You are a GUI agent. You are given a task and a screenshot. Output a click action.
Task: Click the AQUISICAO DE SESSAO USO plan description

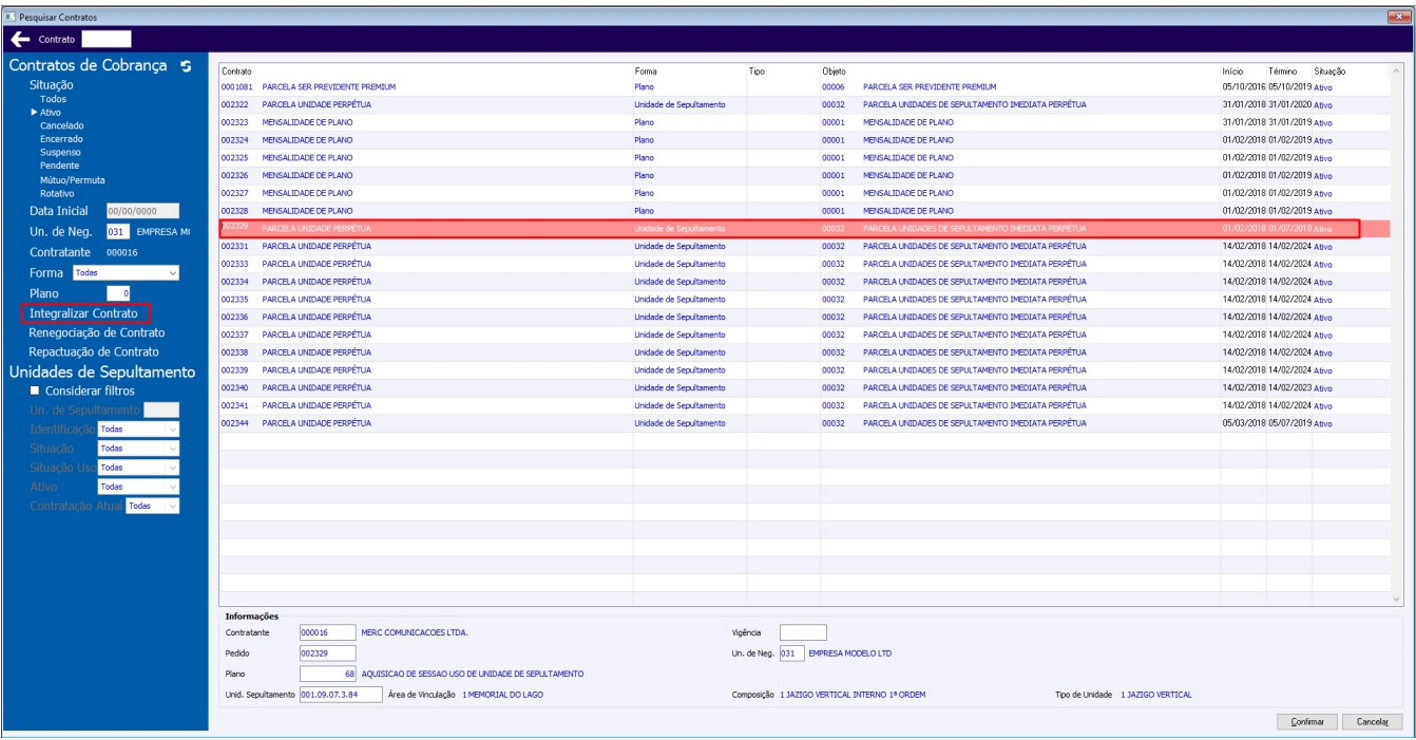pyautogui.click(x=472, y=674)
